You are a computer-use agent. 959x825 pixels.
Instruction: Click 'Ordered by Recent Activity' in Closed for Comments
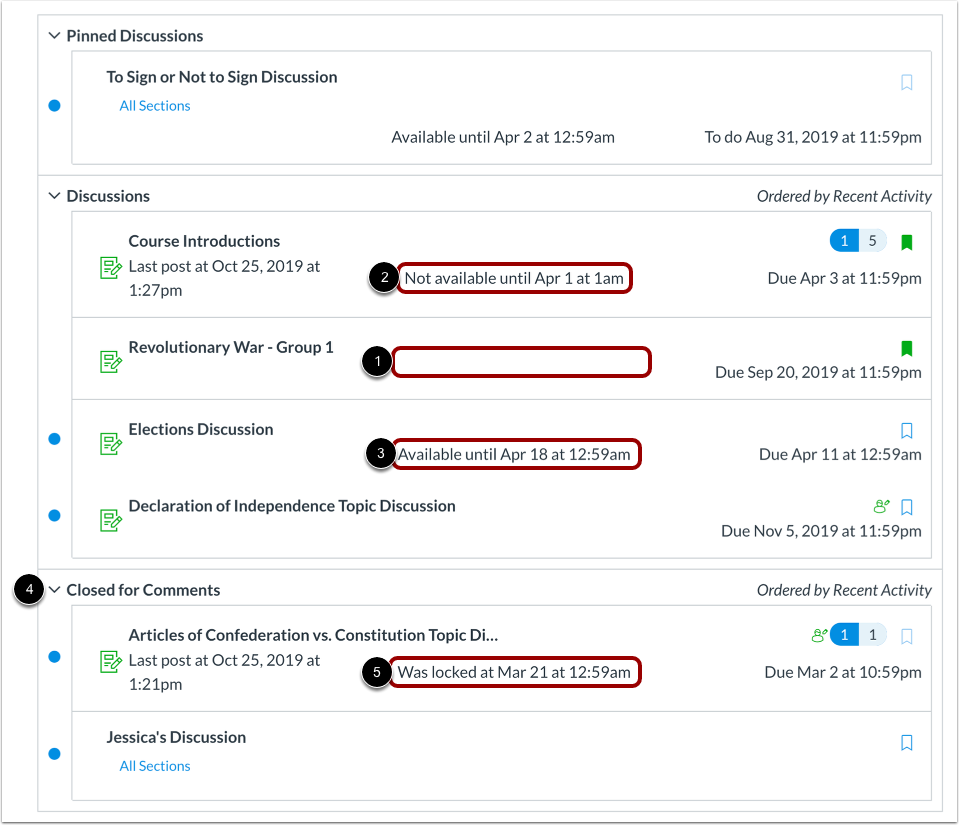844,590
